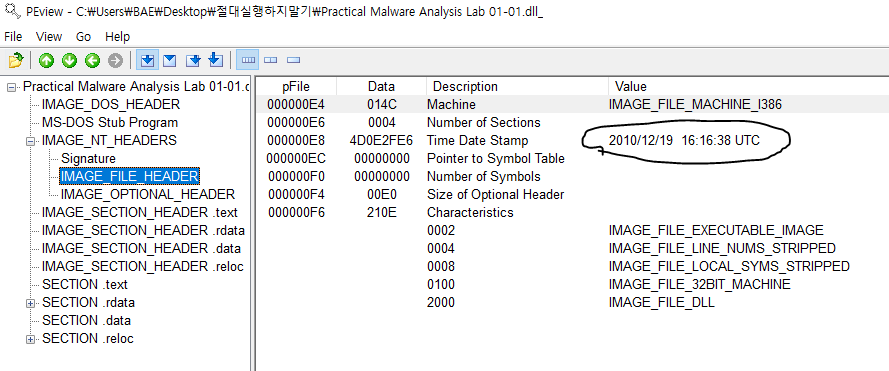This screenshot has height=371, width=889.
Task: Click the Machine row description
Action: [451, 105]
